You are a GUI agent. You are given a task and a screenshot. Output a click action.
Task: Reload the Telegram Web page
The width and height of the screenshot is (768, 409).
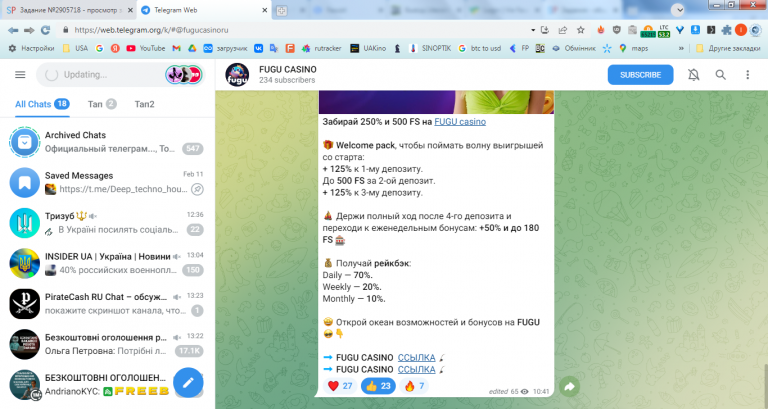click(x=46, y=30)
